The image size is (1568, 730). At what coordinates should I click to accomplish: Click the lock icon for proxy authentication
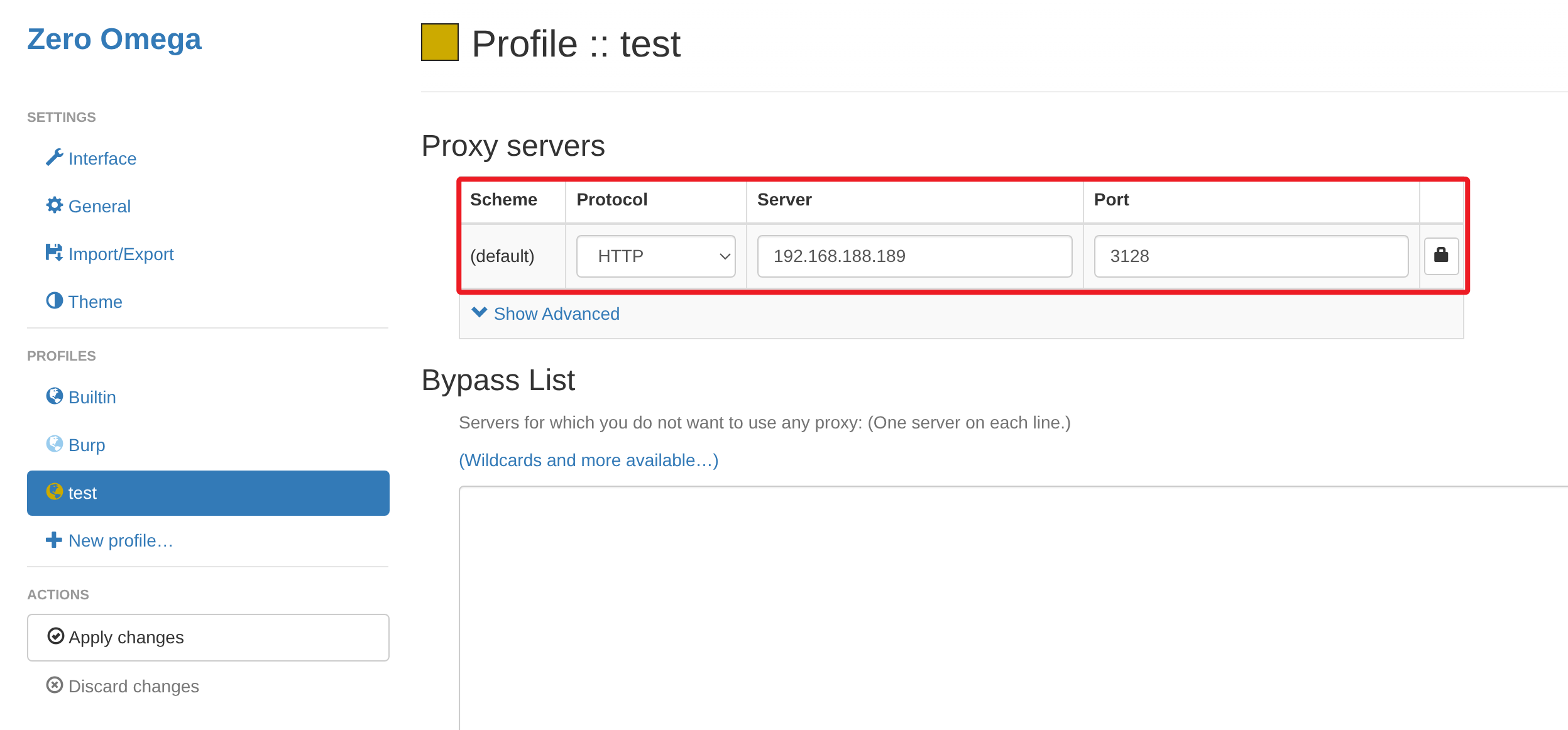pyautogui.click(x=1440, y=255)
